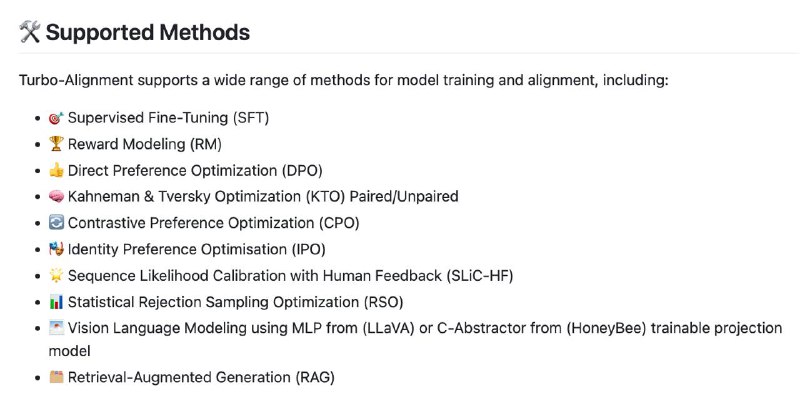Screen dimensions: 800x396
Task: Click the sparkle star emoji beside Sequence Likelihood
Action: tap(56, 276)
